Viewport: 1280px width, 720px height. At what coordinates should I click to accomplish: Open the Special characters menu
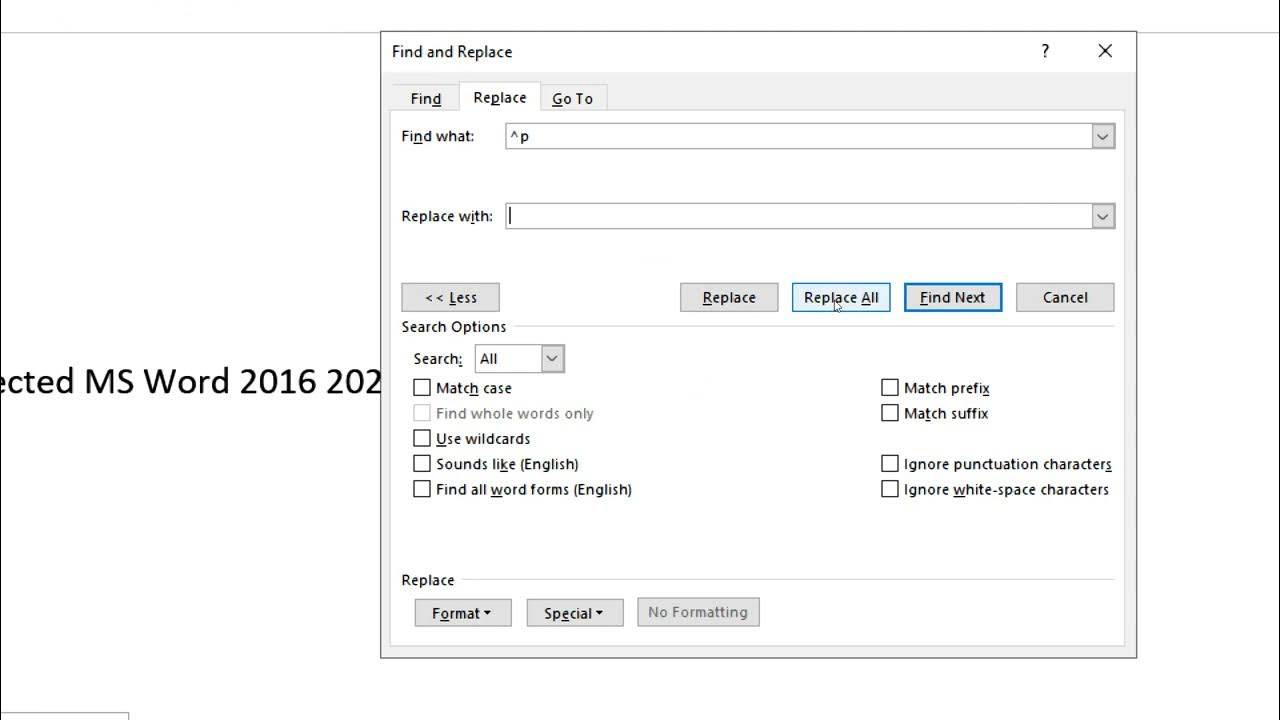(x=574, y=613)
